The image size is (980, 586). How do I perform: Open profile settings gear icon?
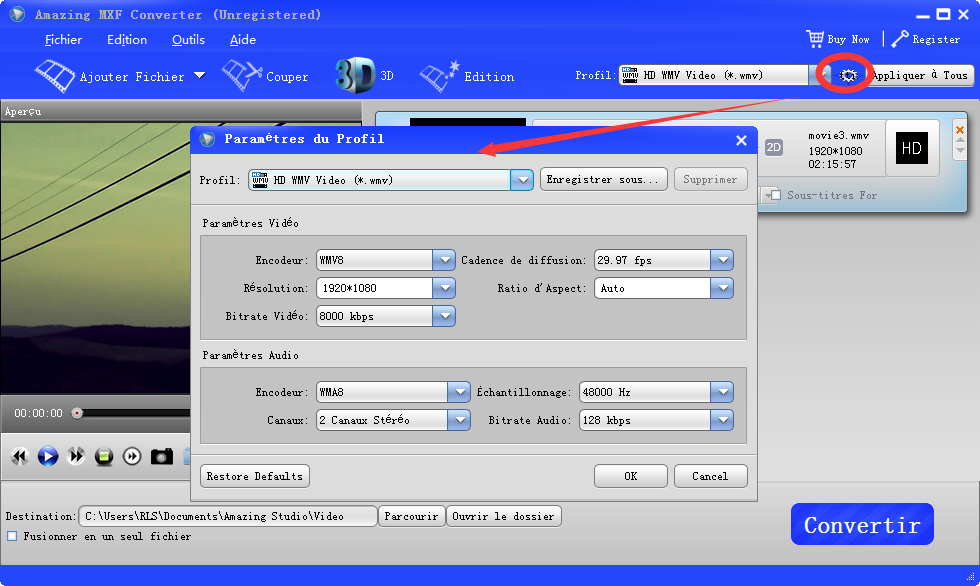coord(848,76)
